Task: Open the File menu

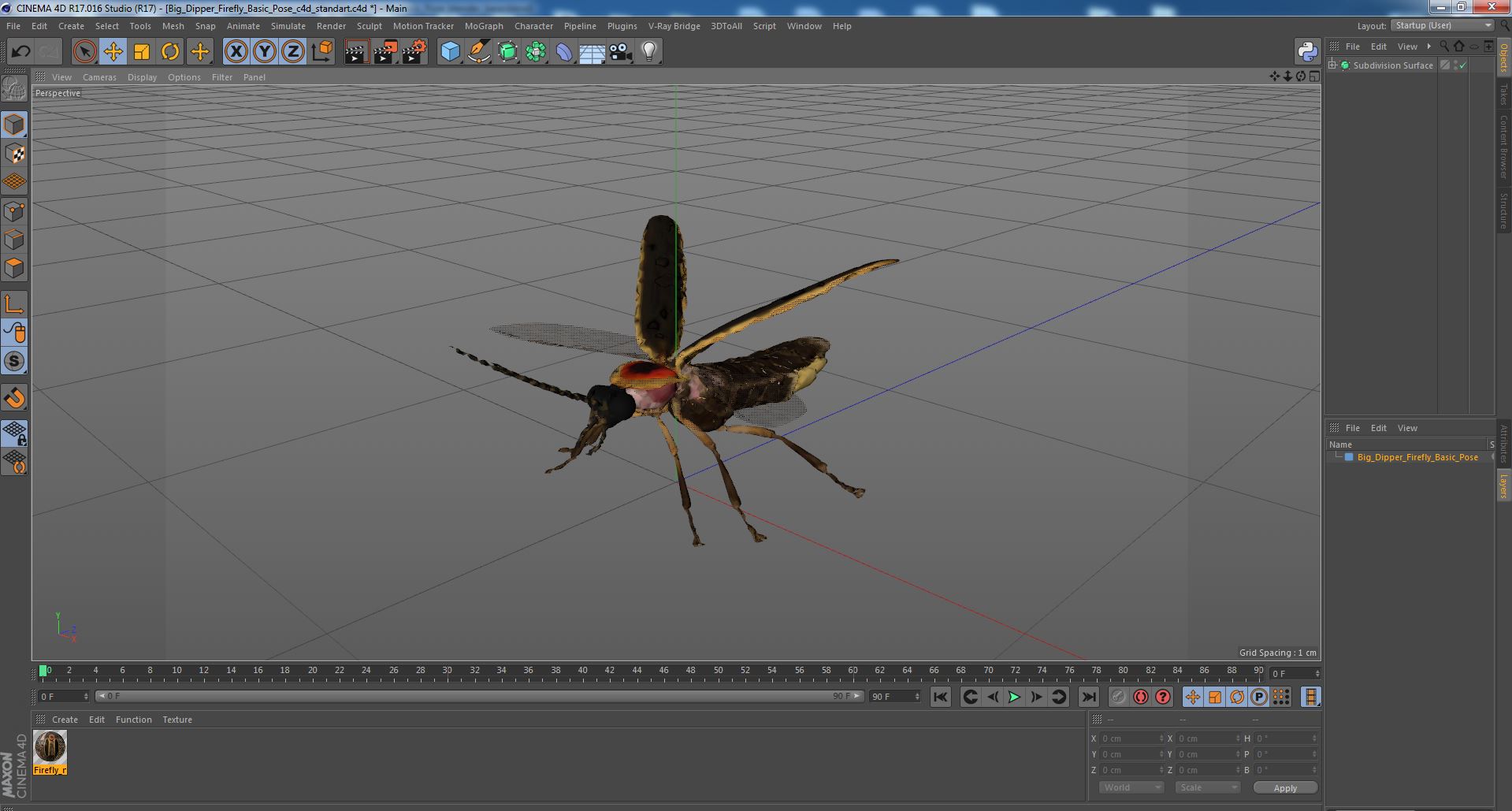Action: (13, 26)
